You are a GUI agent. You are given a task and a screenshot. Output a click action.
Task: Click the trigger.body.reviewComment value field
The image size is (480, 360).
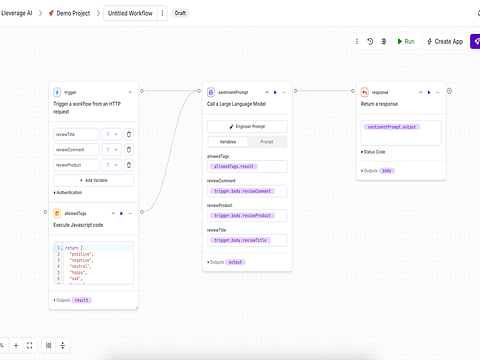click(247, 191)
